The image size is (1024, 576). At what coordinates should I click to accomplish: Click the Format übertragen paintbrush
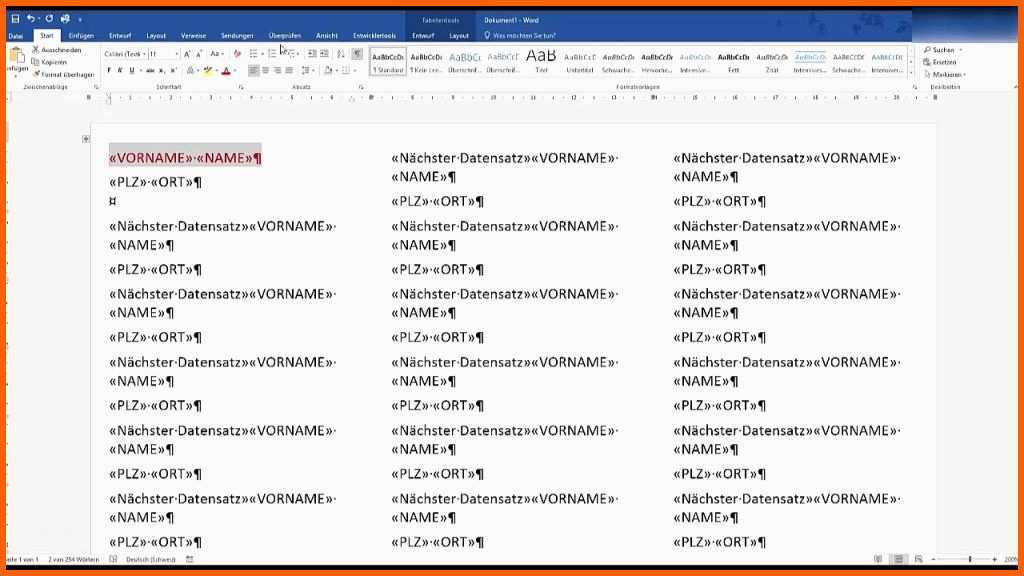click(36, 74)
